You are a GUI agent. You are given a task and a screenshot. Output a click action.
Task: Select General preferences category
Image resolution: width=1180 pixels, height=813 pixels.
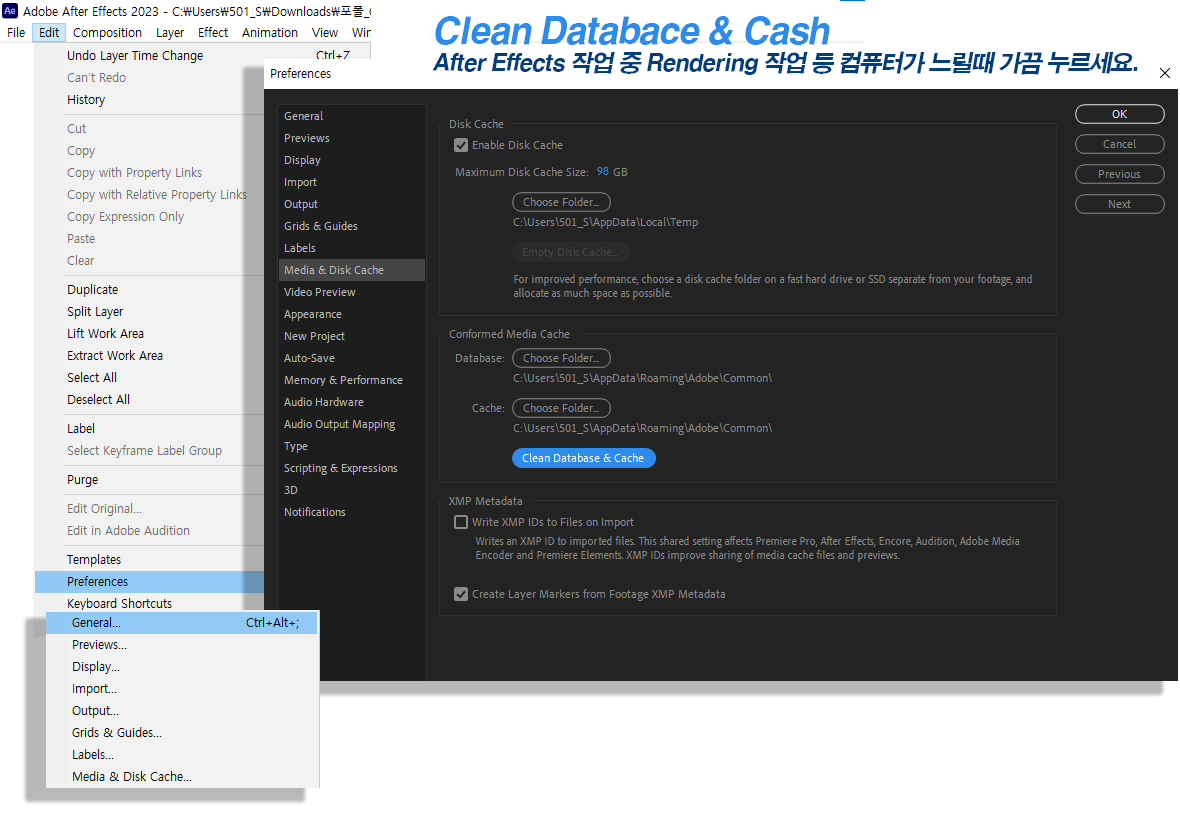tap(351, 116)
